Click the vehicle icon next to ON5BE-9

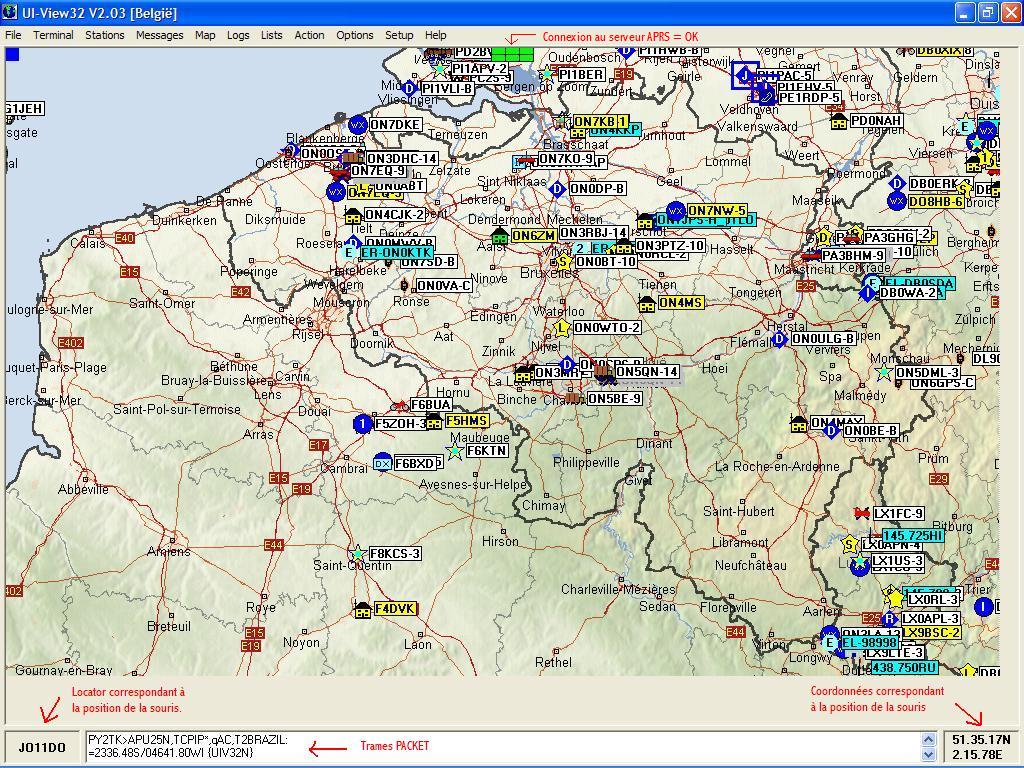[x=574, y=398]
